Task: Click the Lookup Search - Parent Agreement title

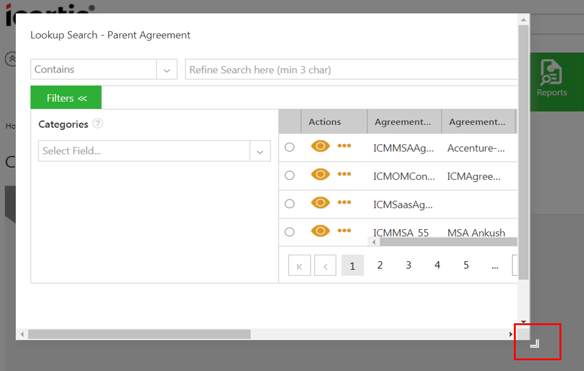Action: point(110,35)
